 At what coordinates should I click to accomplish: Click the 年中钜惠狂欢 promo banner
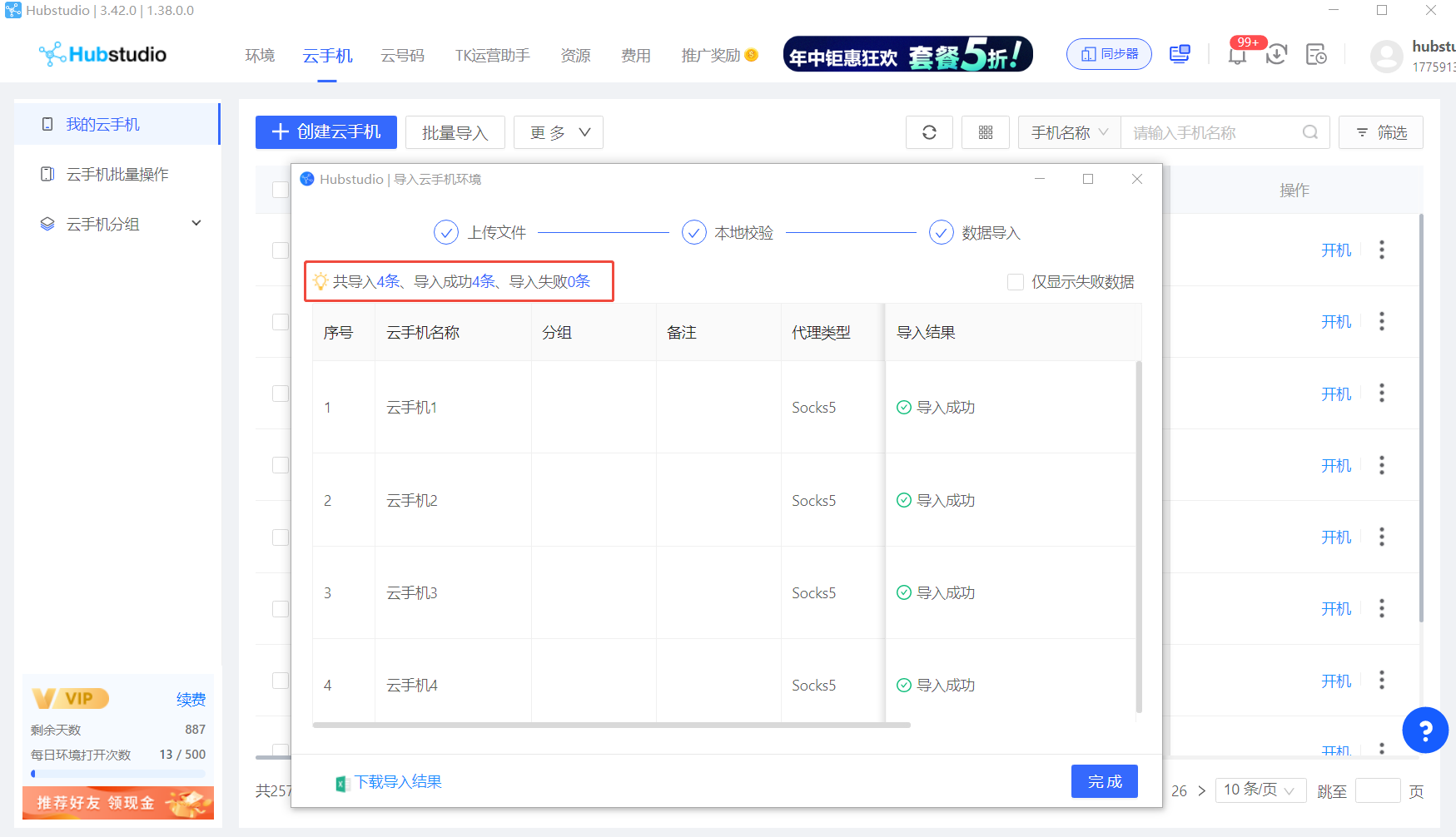coord(908,54)
